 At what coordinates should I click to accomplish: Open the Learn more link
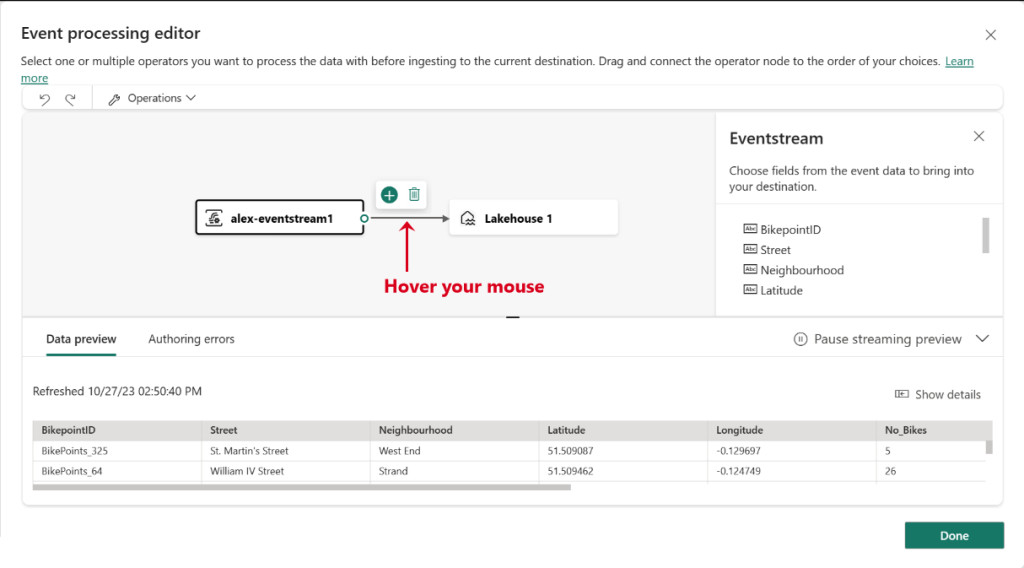tap(958, 62)
